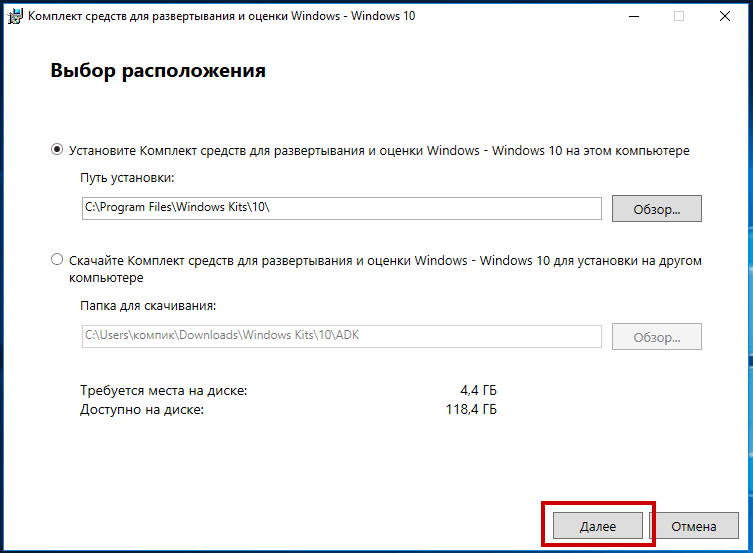Click the install path field C:\Program Files\Windows Kits\10\
753x553 pixels.
click(x=341, y=208)
